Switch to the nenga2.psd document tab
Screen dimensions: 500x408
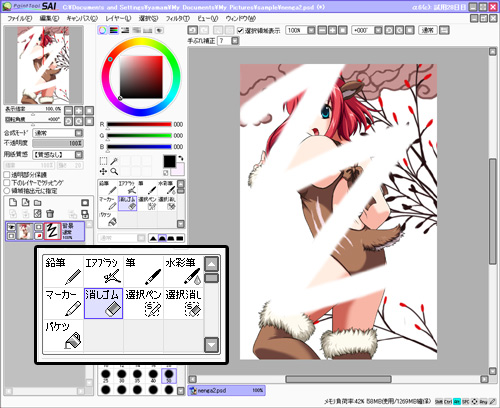coord(226,390)
